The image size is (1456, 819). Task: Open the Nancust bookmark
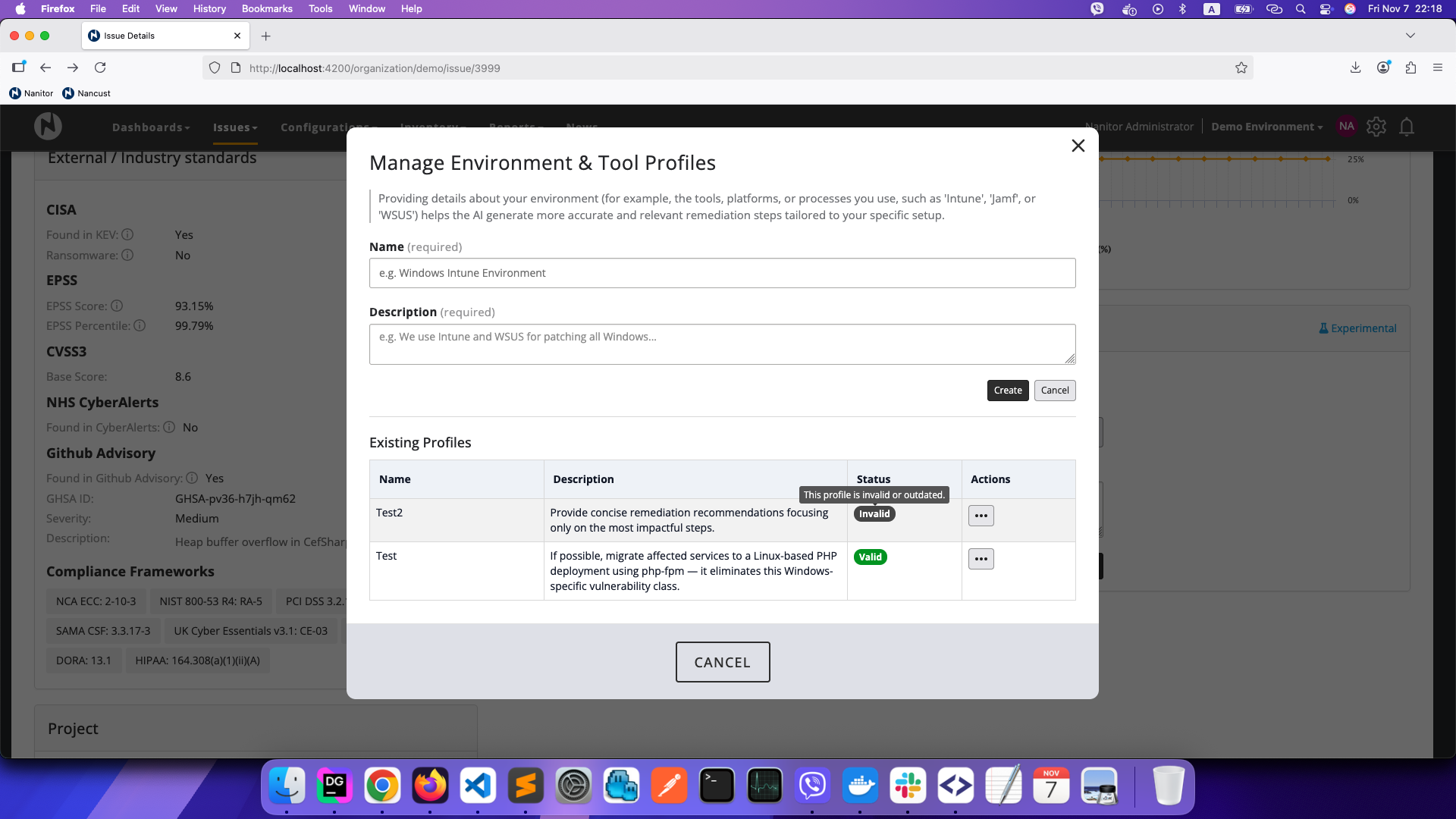tap(86, 93)
